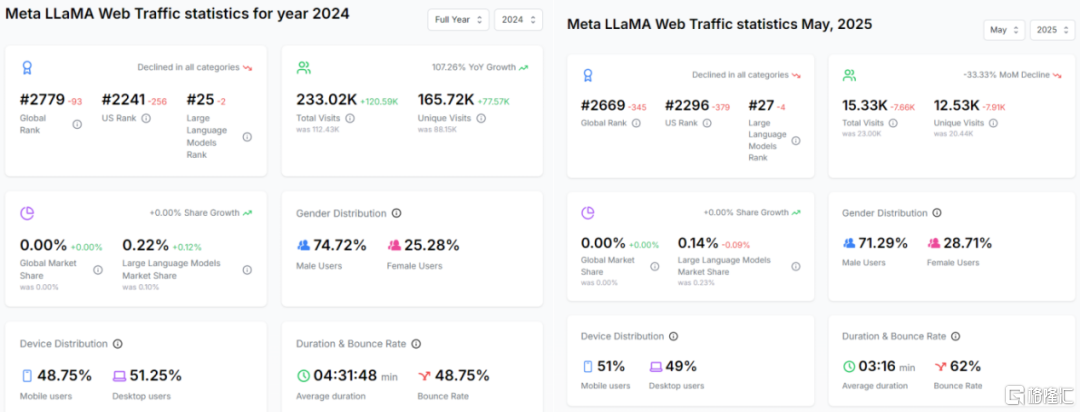Select the '165.72K' unique visits value

(446, 101)
